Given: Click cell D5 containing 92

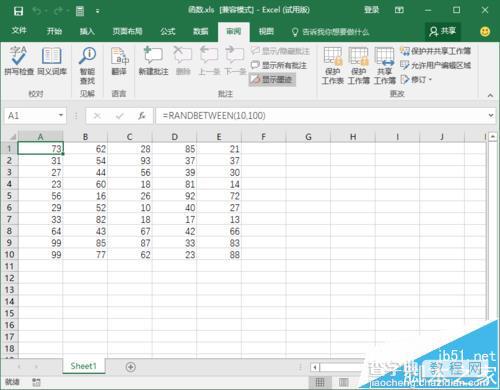Looking at the screenshot, I should (174, 196).
